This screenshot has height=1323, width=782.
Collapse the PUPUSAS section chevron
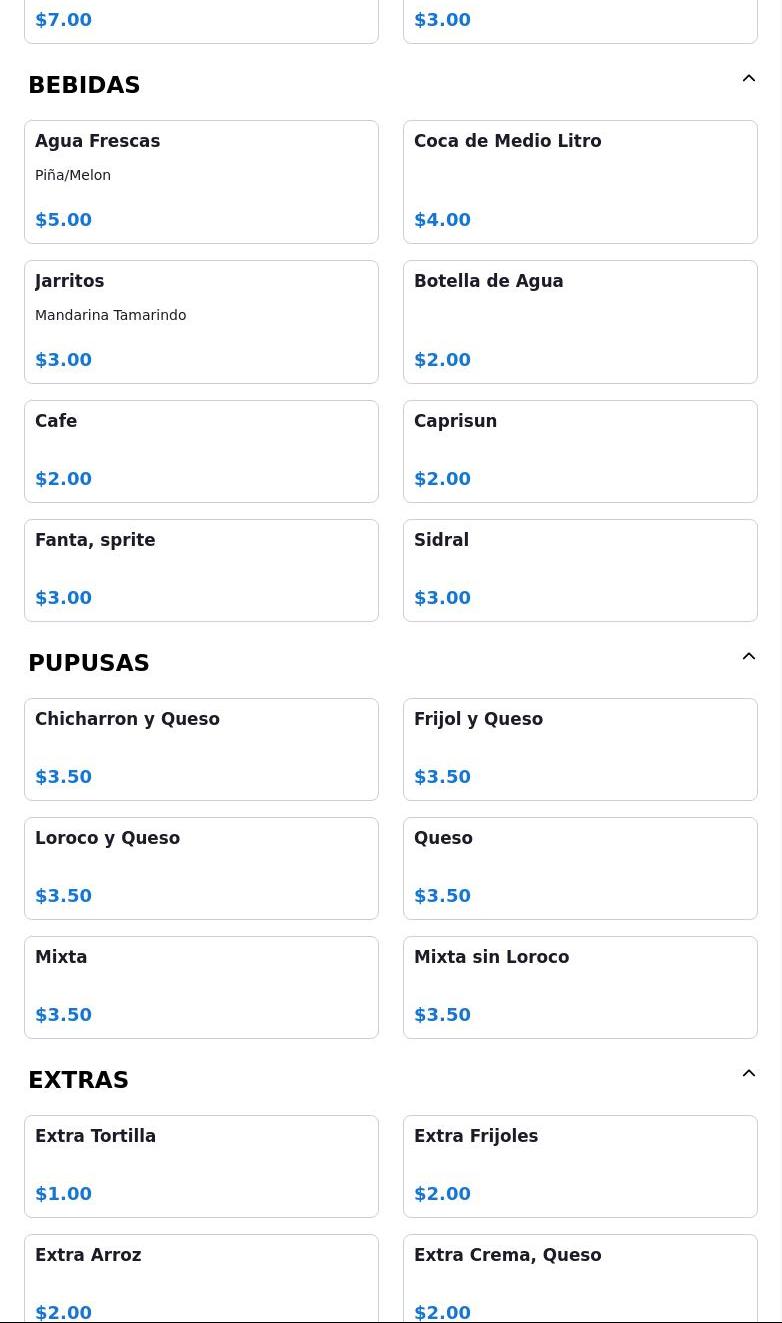click(x=749, y=657)
